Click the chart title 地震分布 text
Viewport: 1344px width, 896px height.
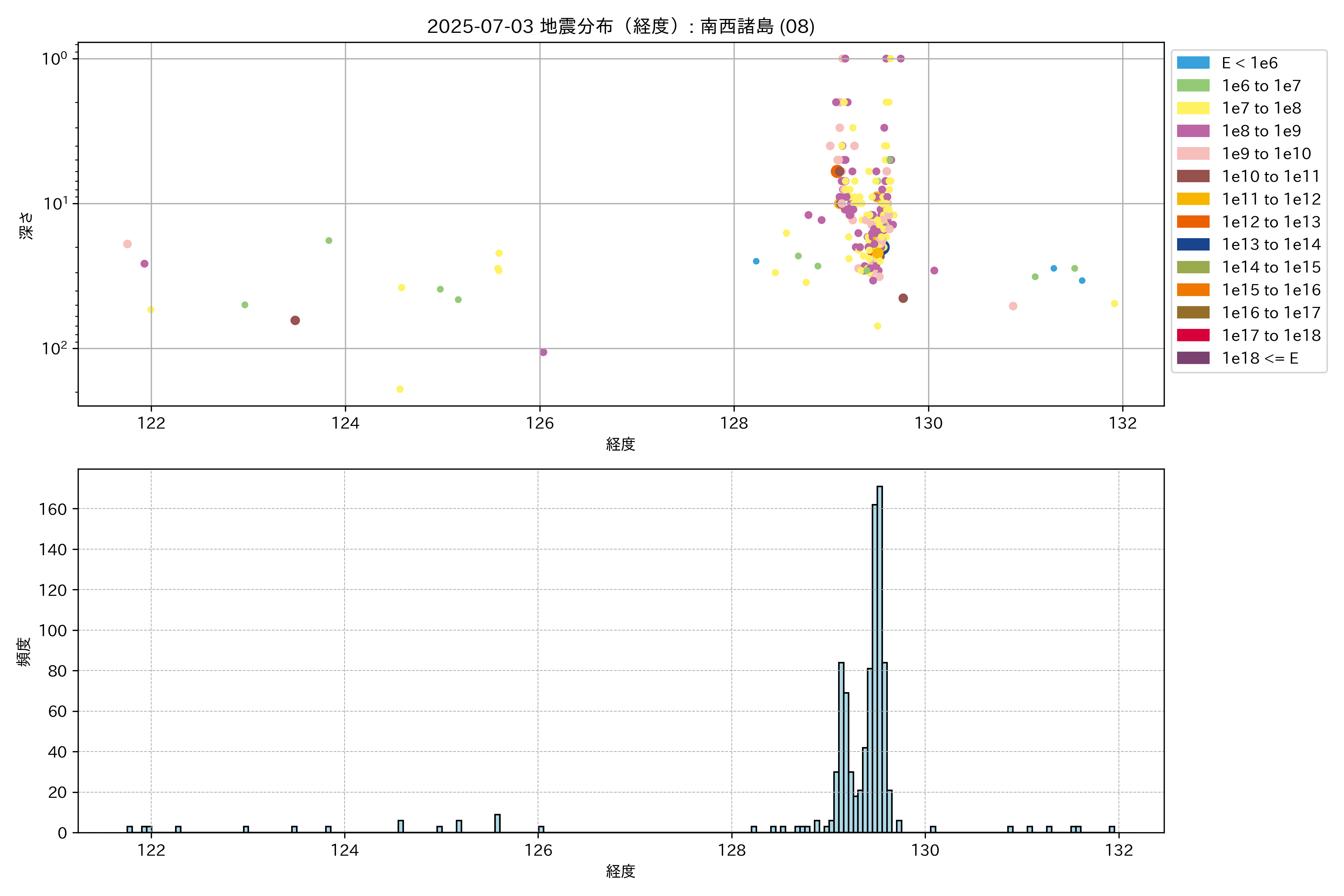[x=576, y=26]
